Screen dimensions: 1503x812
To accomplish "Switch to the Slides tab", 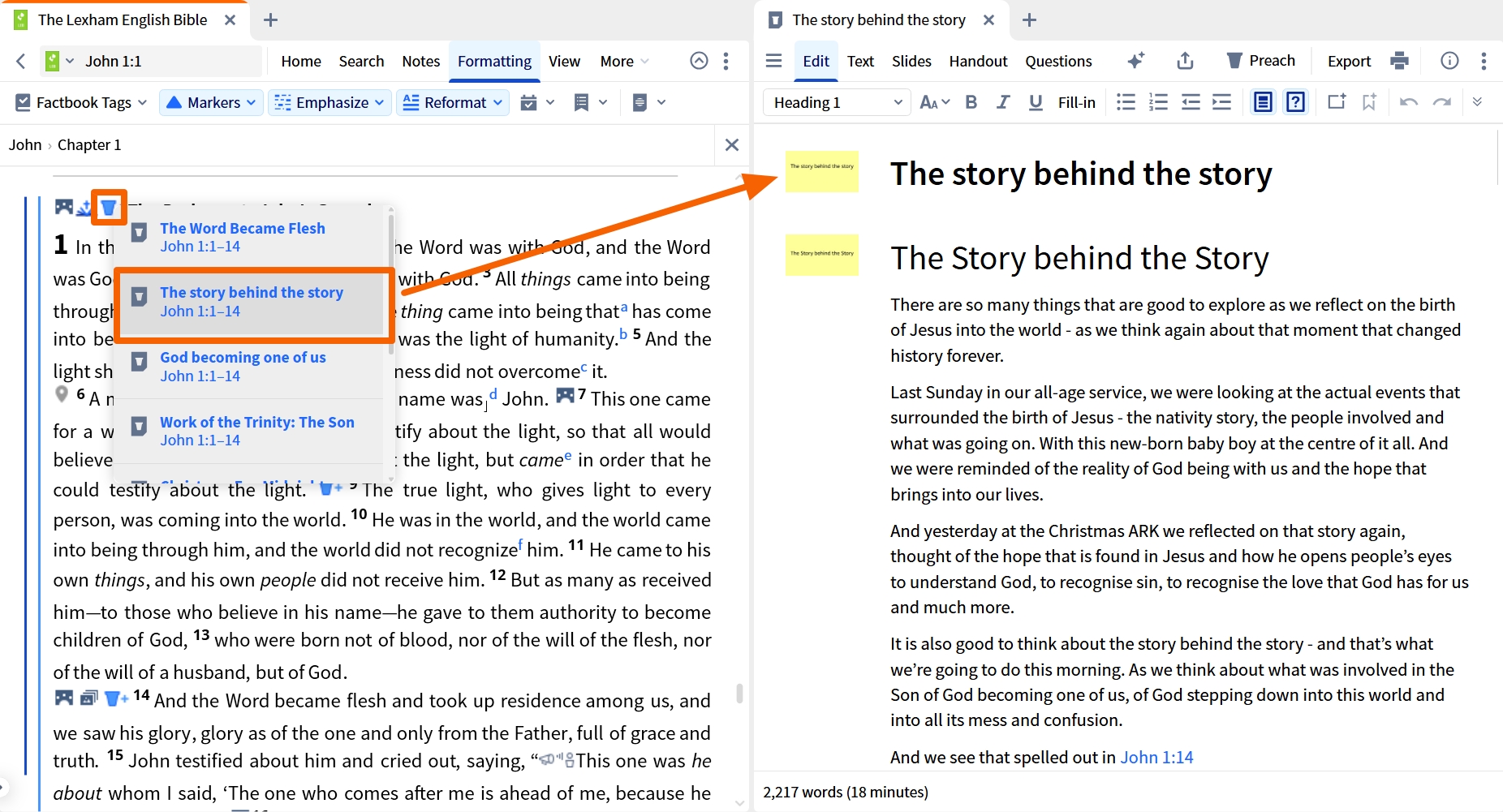I will (x=911, y=61).
